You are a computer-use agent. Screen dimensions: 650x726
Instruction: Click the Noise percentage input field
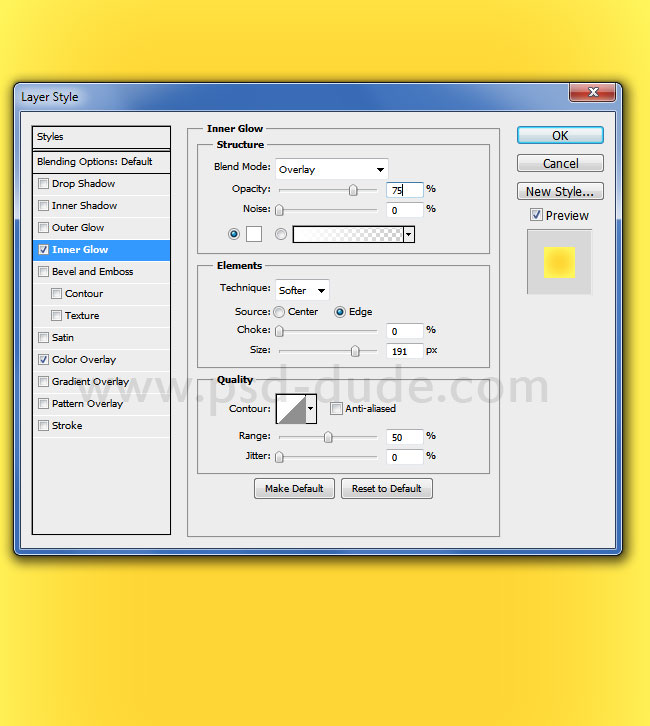click(x=405, y=210)
